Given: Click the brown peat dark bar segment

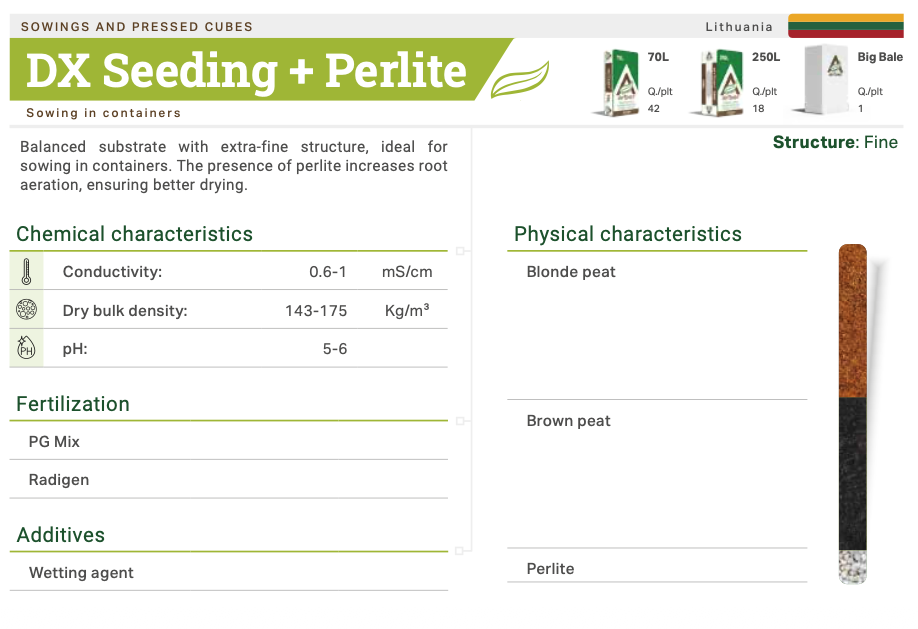Looking at the screenshot, I should coord(852,472).
